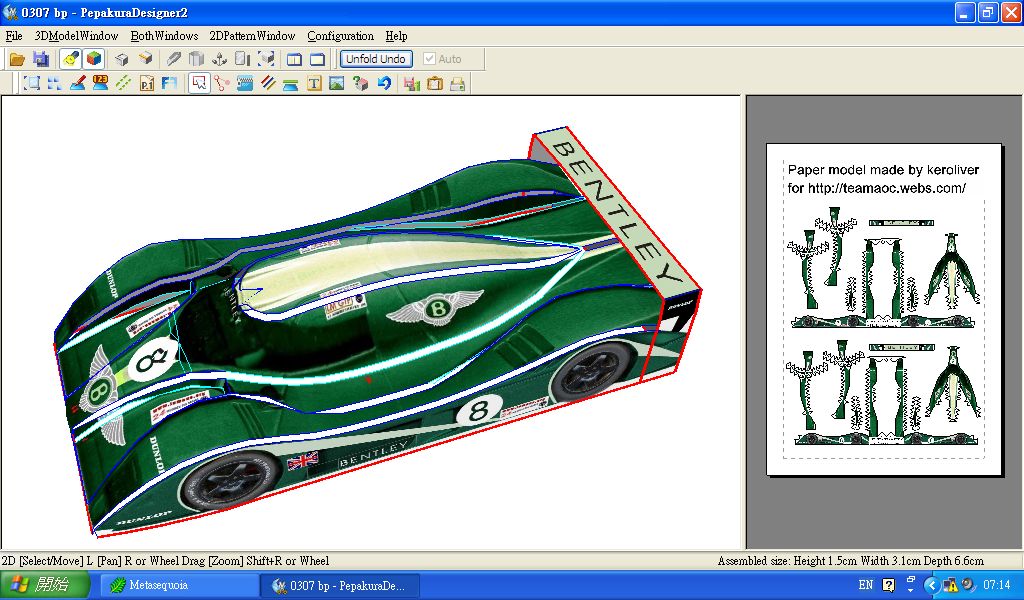
Task: Click the printer icon in toolbar
Action: (x=457, y=84)
